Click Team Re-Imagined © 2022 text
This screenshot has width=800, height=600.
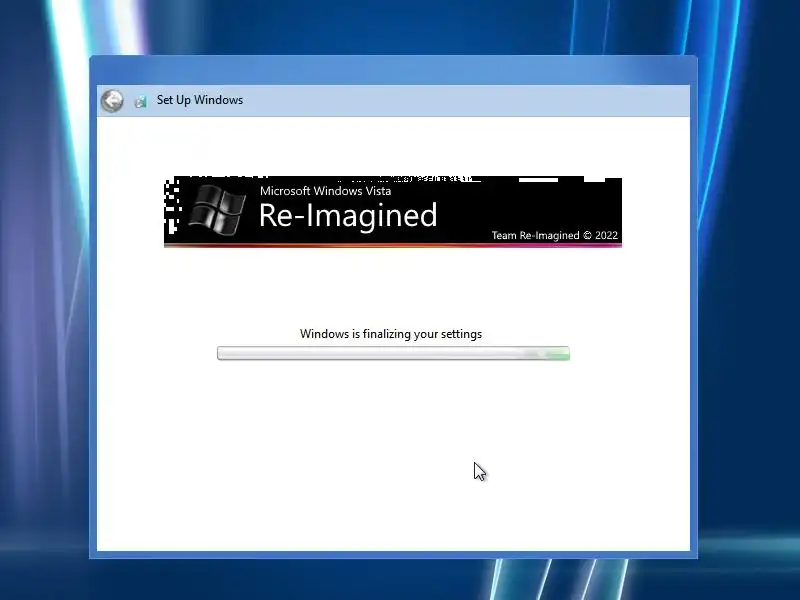pos(555,235)
